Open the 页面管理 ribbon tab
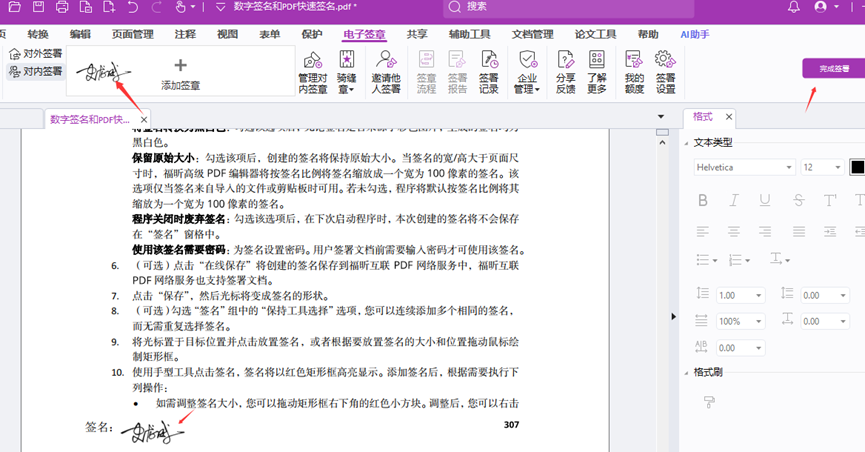865x452 pixels. tap(133, 34)
